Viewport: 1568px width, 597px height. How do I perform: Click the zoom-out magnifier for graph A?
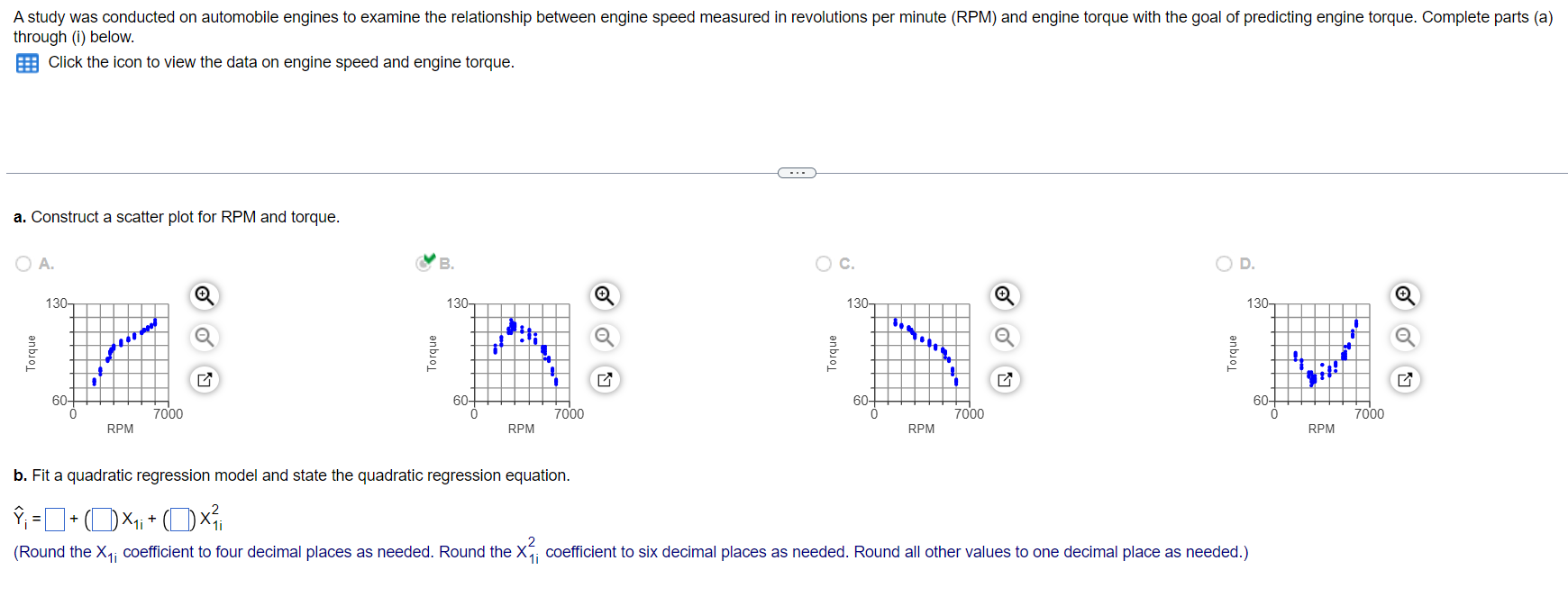point(204,338)
